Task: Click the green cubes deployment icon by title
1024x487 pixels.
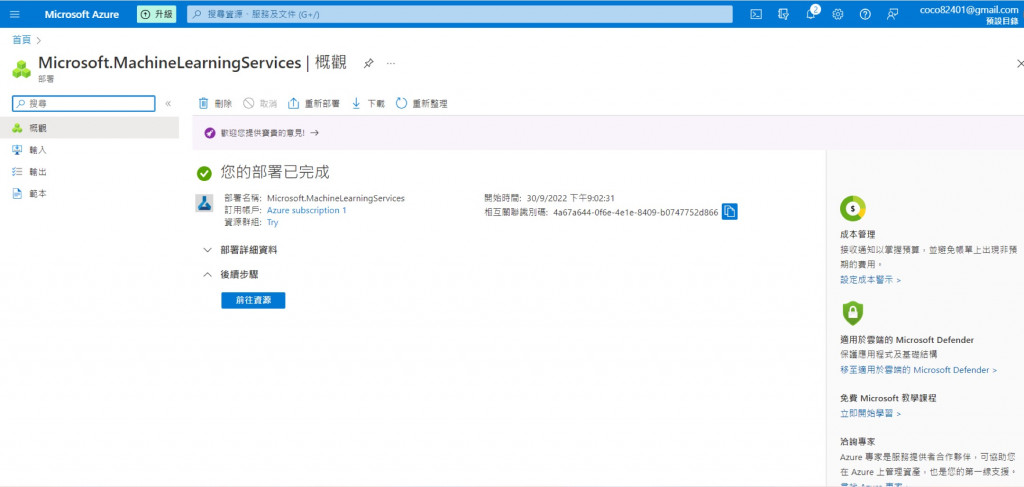Action: click(x=22, y=69)
